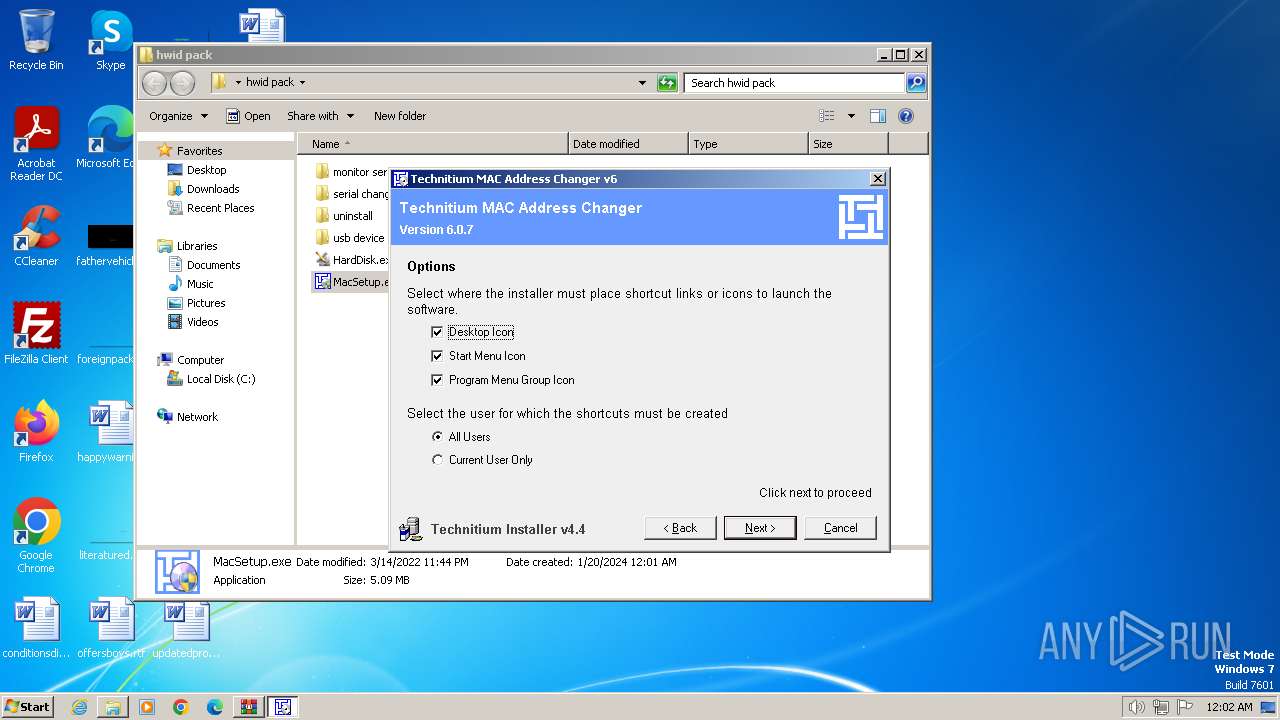1280x720 pixels.
Task: Select HardDisk.exe file
Action: [352, 260]
